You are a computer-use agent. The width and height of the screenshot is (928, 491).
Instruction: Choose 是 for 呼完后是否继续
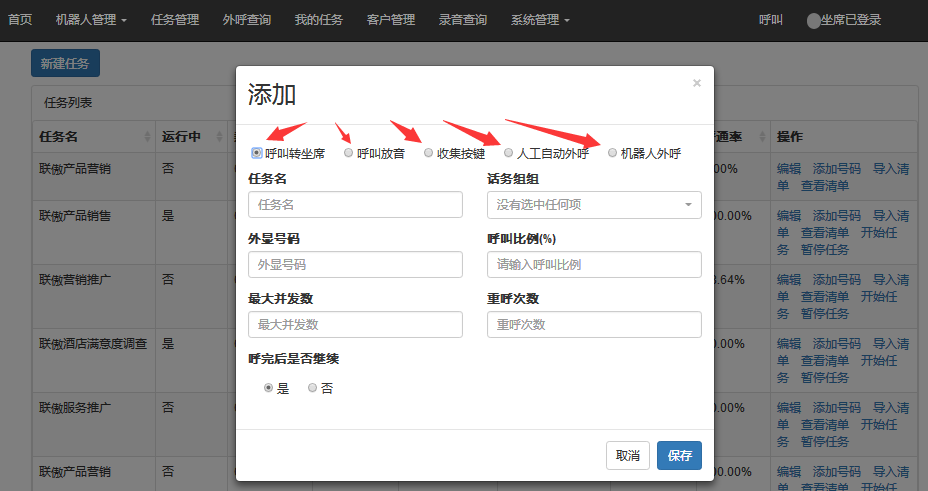click(x=268, y=388)
